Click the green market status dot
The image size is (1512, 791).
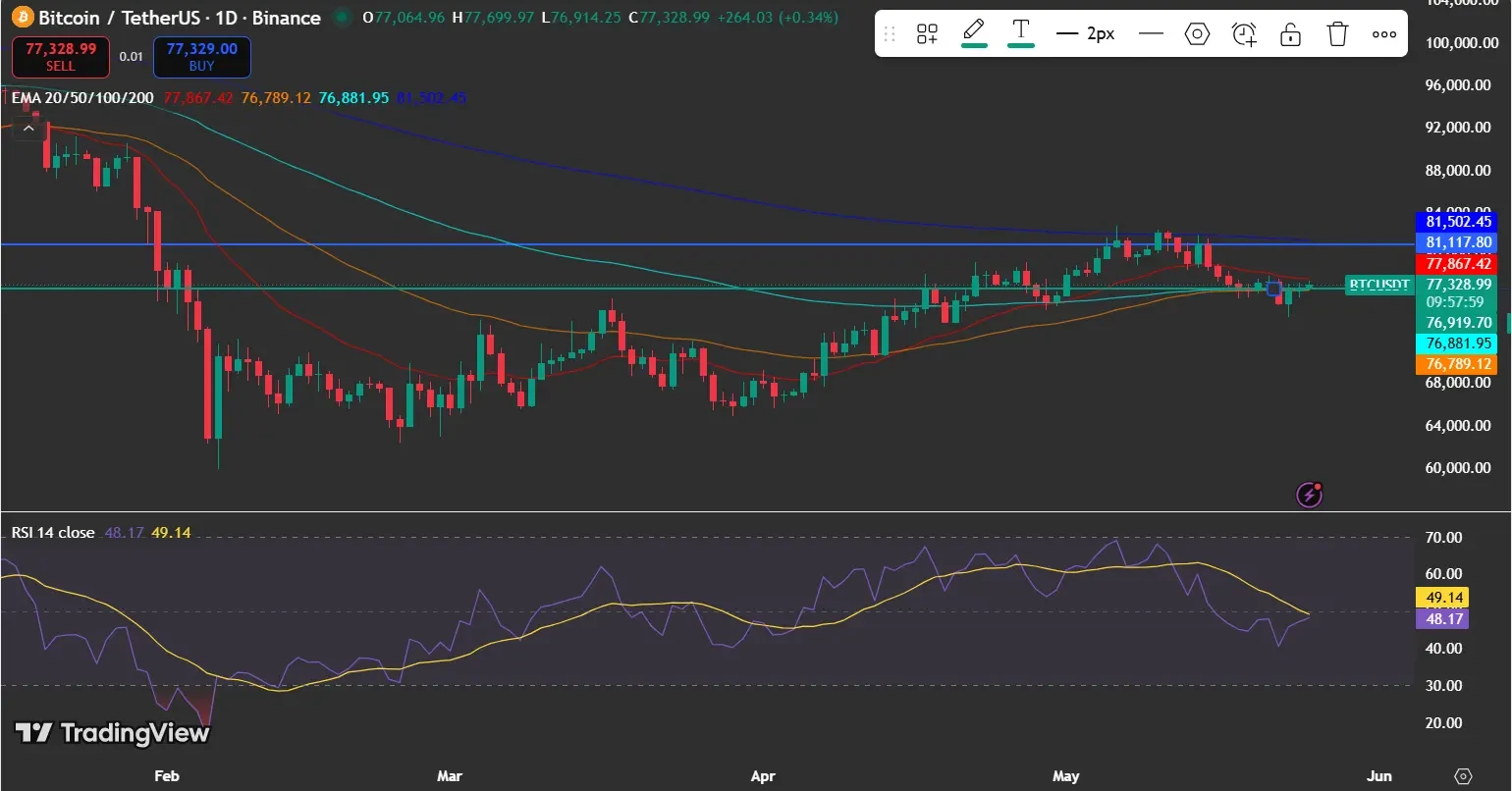[x=342, y=18]
